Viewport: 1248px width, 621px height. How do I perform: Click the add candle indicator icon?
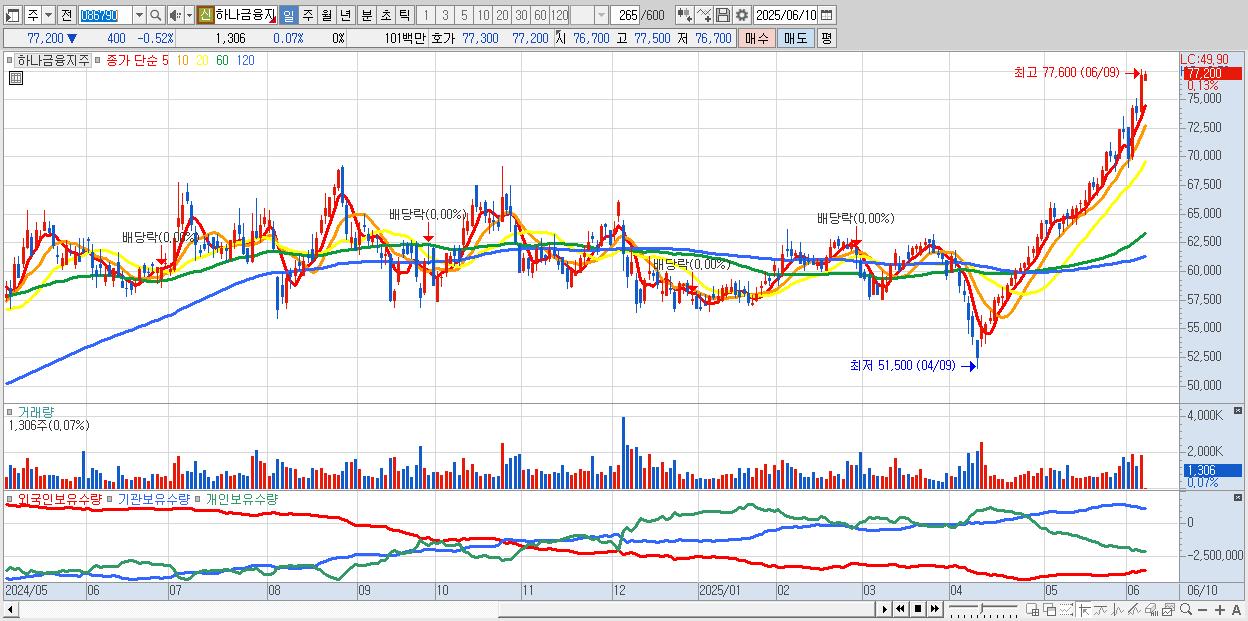click(x=685, y=15)
